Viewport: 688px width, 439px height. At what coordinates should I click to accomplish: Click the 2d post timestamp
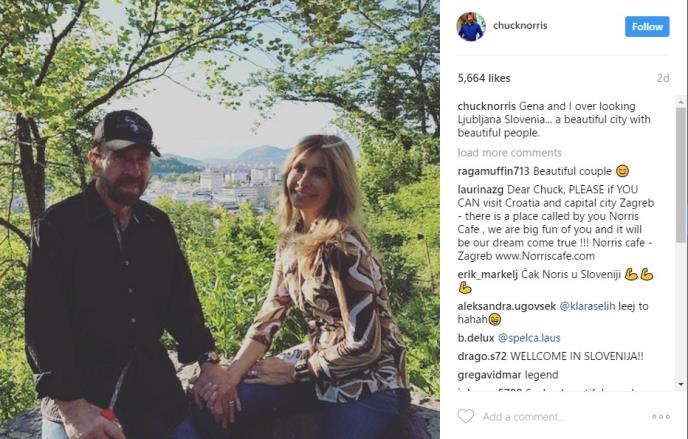663,78
